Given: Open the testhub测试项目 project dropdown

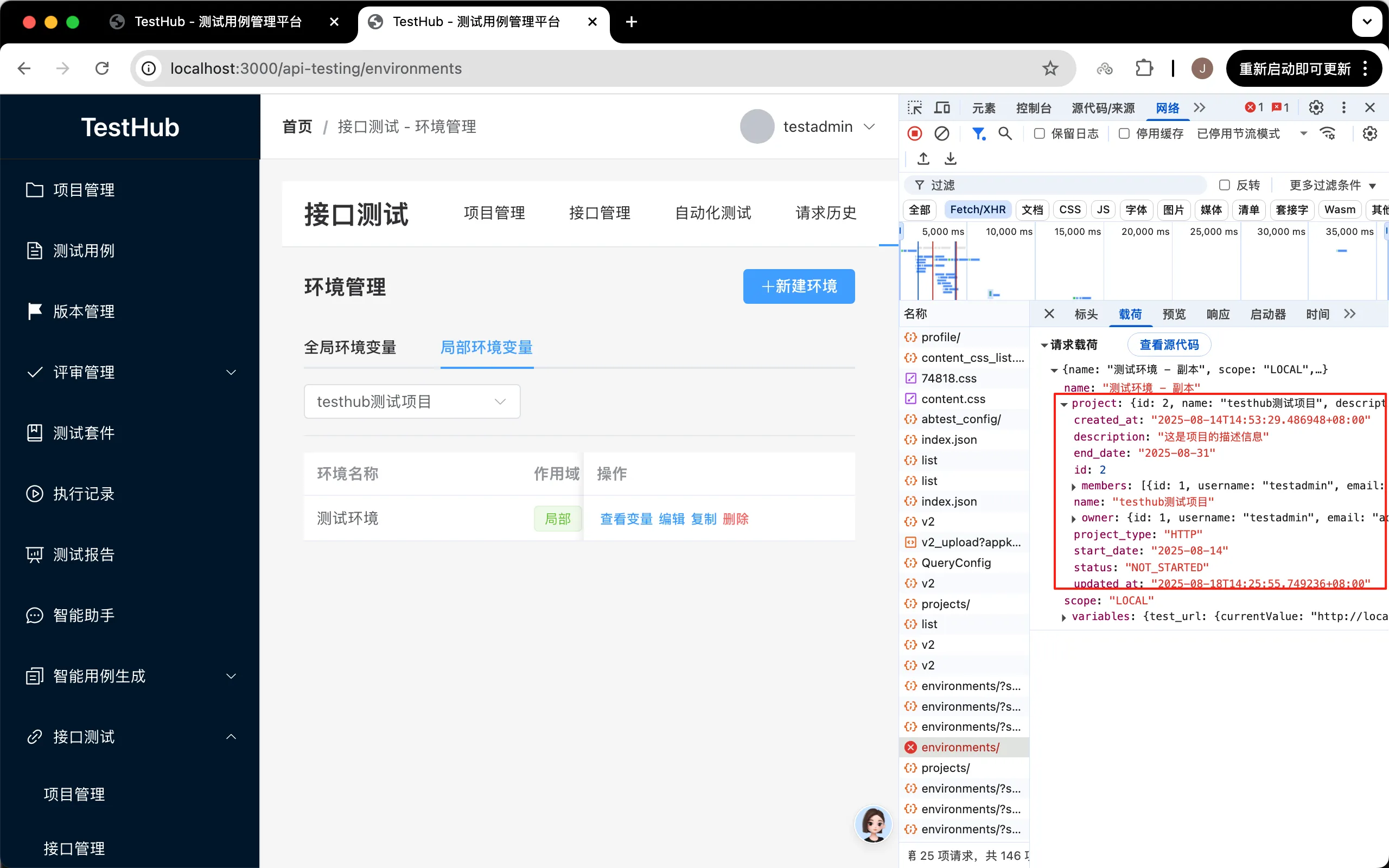Looking at the screenshot, I should [x=411, y=401].
